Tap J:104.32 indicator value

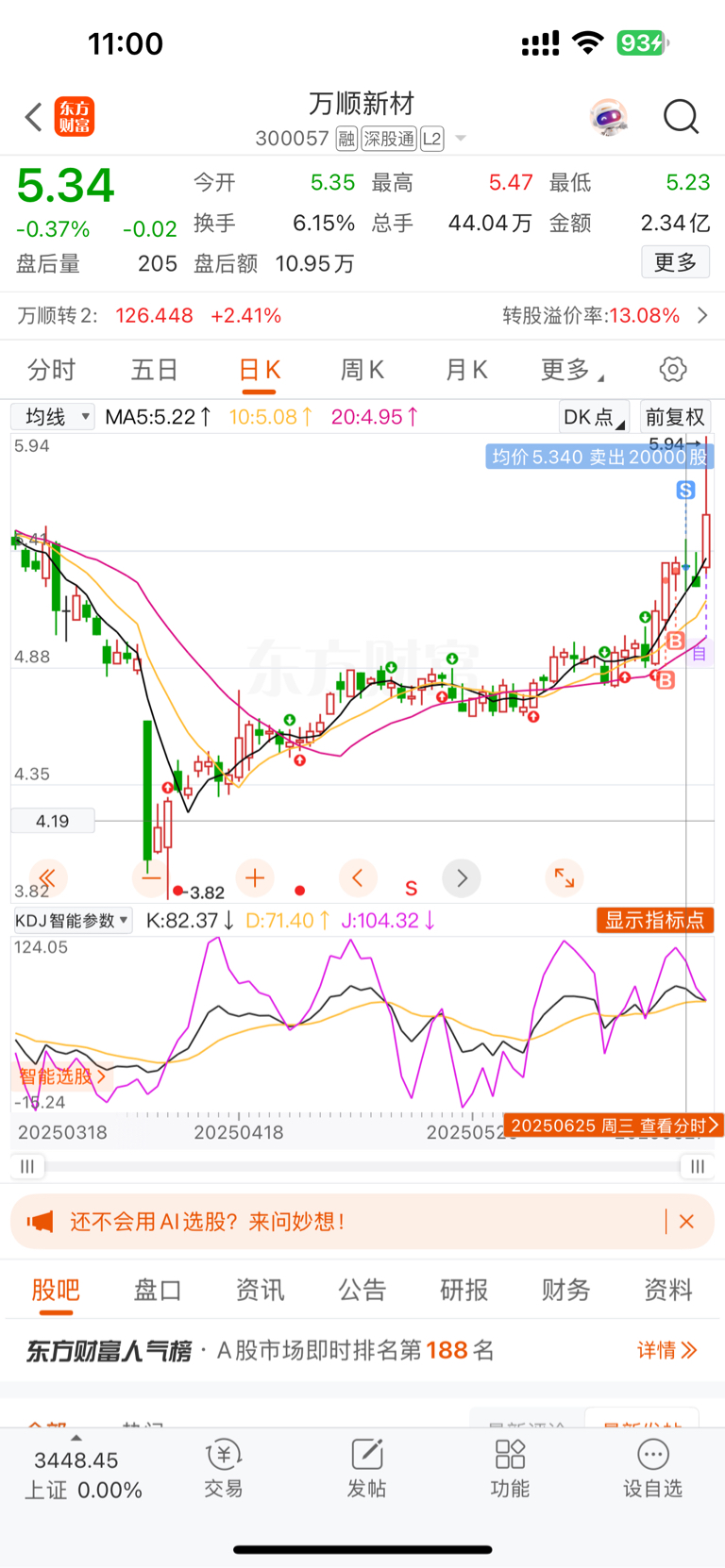tap(388, 921)
